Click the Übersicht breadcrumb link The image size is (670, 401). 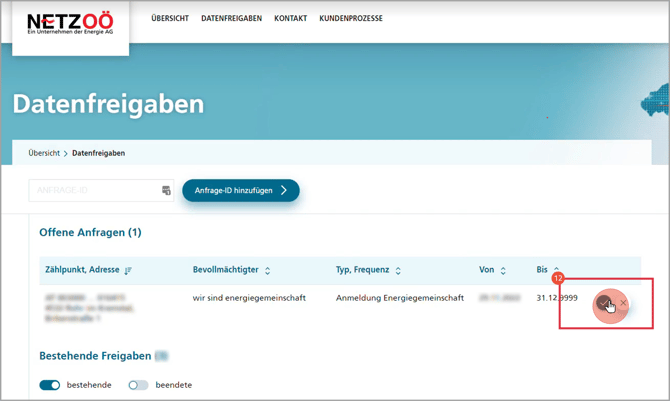pos(44,153)
